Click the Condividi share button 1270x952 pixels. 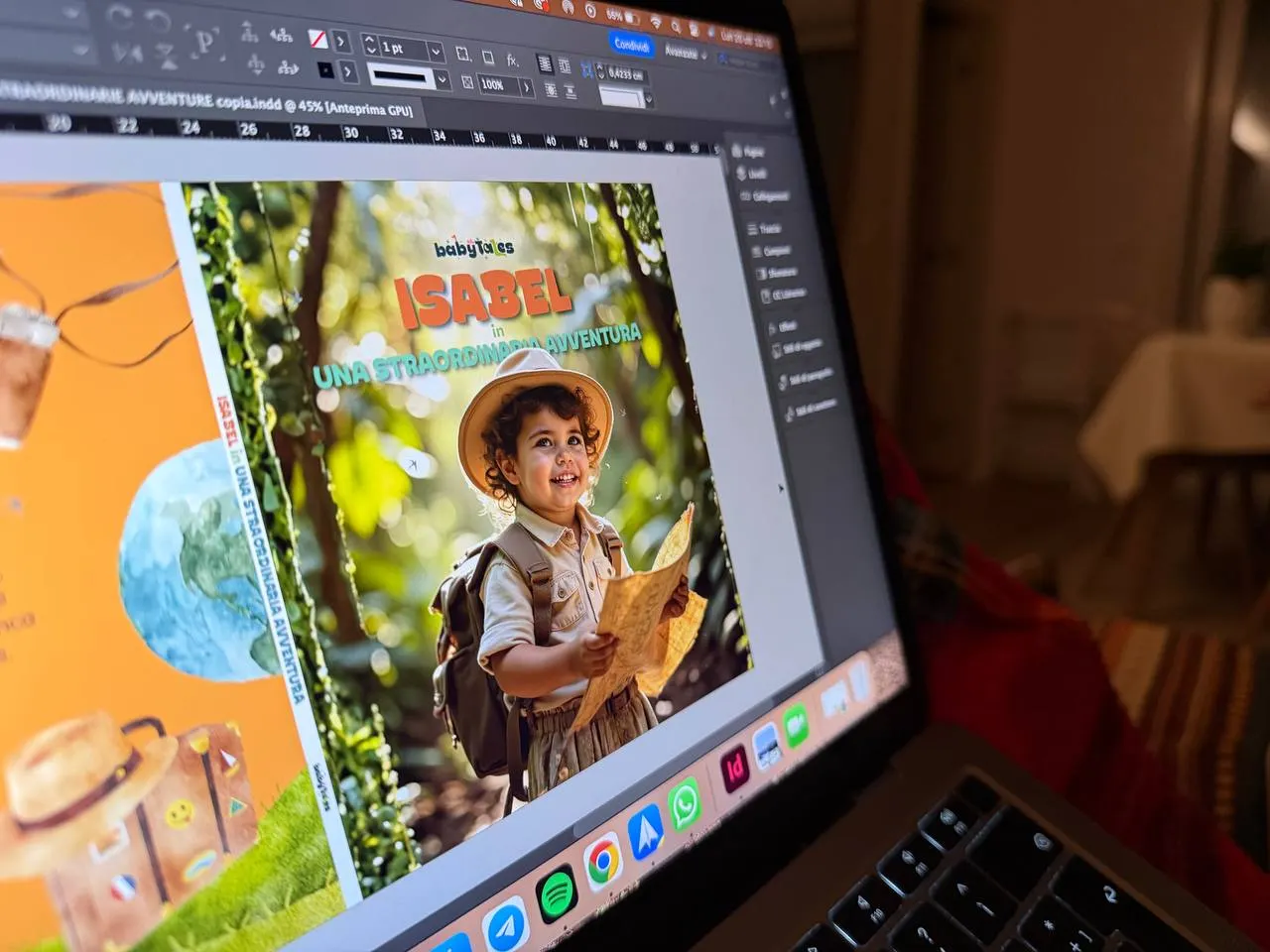632,45
